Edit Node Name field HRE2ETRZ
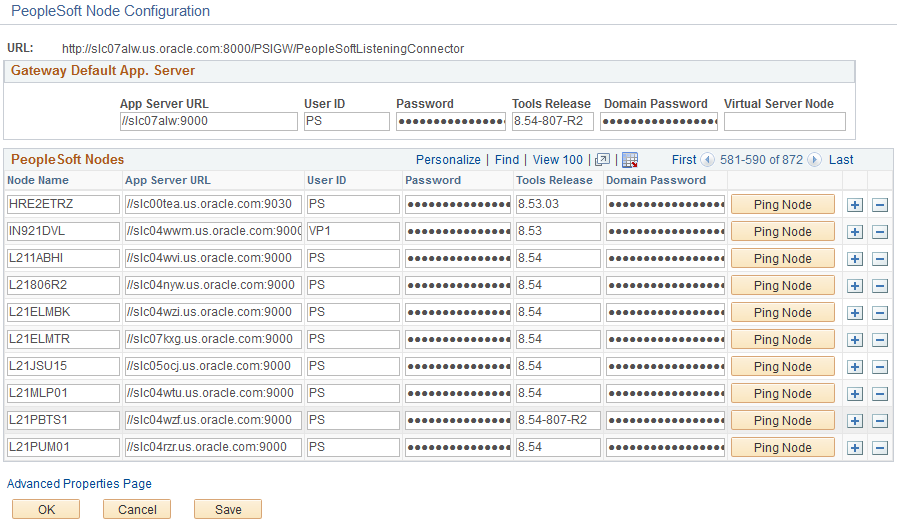The image size is (897, 523). coord(63,204)
